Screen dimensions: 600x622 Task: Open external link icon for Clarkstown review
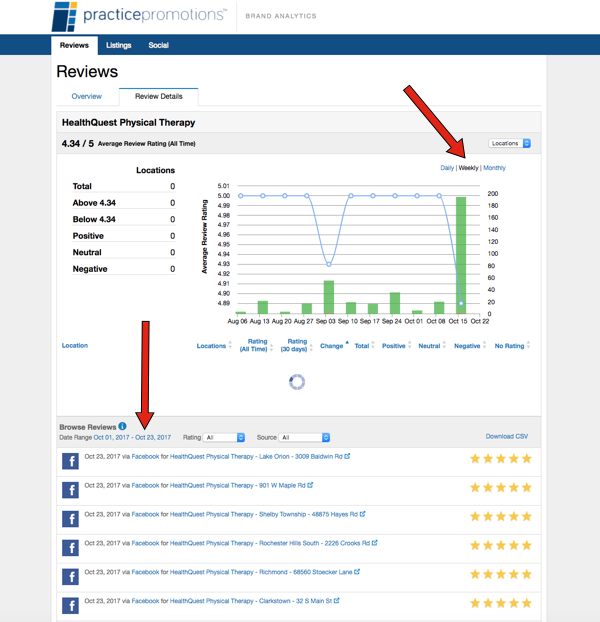pos(337,601)
